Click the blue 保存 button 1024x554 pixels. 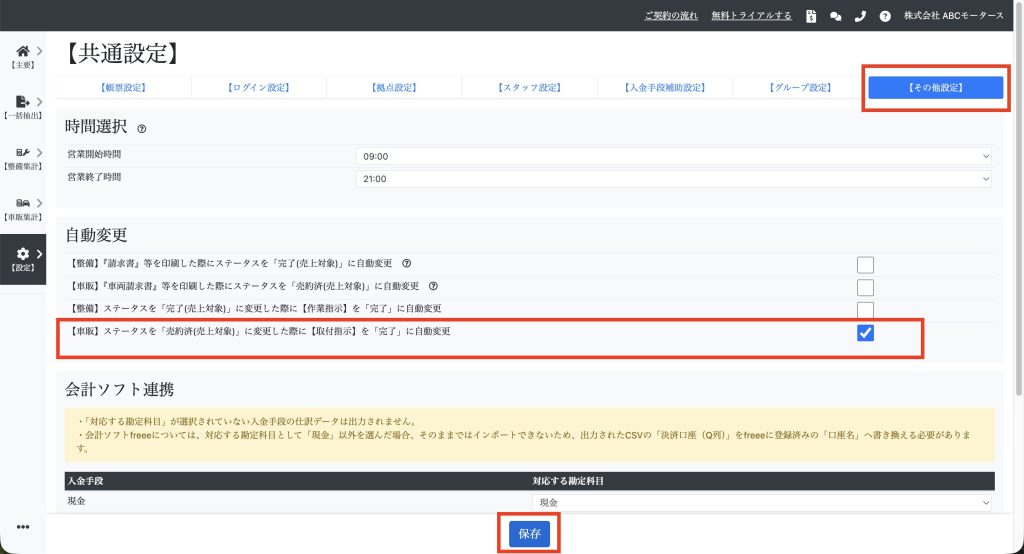(x=529, y=534)
